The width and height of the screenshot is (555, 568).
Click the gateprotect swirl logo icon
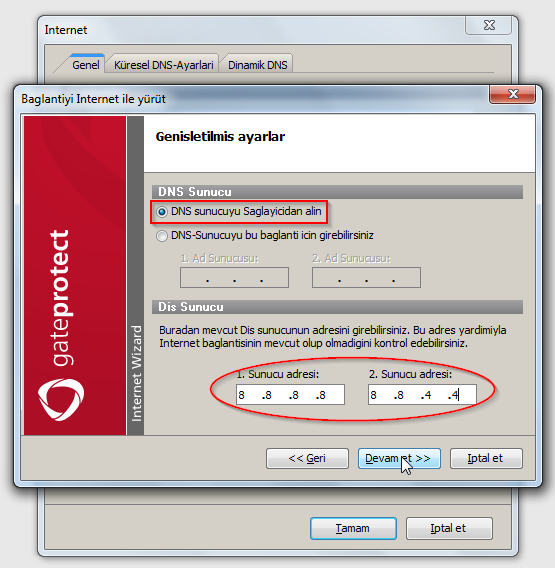(x=61, y=400)
